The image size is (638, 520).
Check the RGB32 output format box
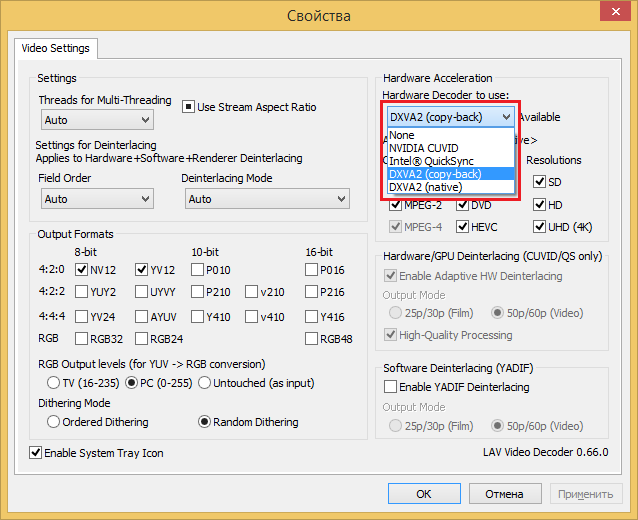(82, 338)
